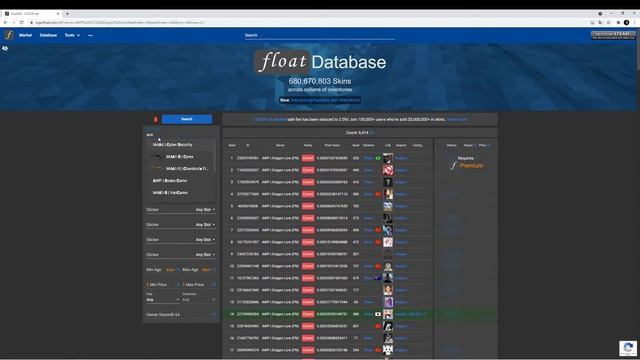
Task: Open the Database menu item
Action: click(x=48, y=35)
